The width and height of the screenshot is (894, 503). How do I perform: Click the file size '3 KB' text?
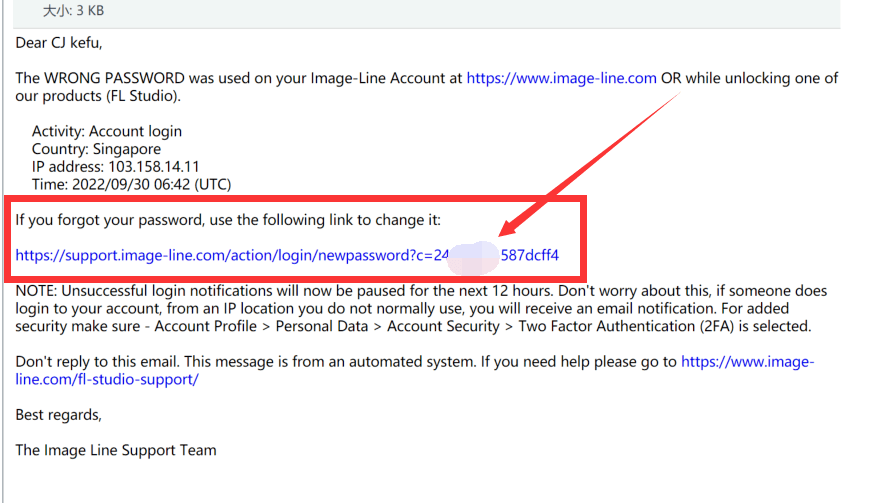coord(90,10)
